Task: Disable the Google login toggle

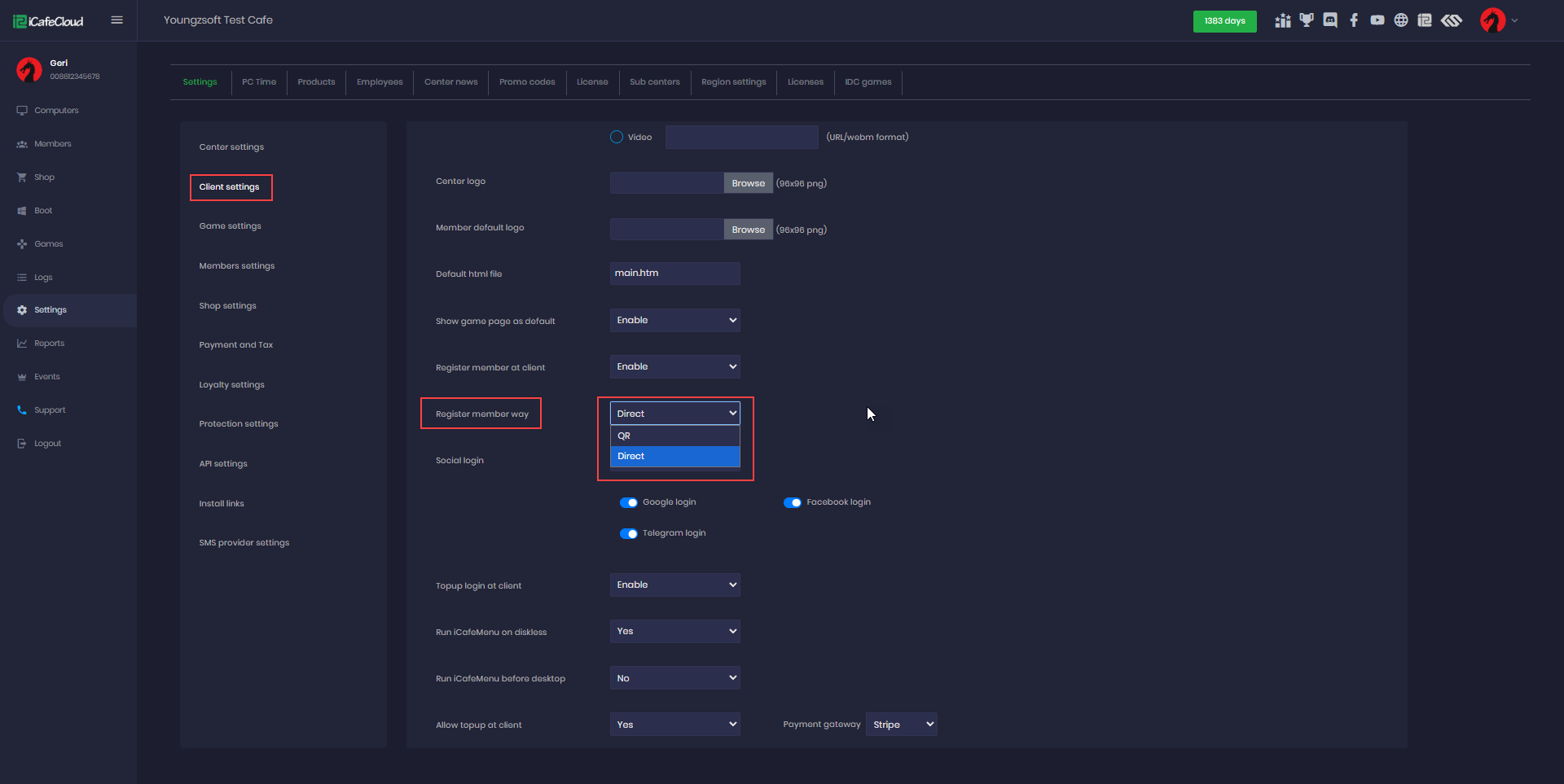Action: [x=629, y=502]
